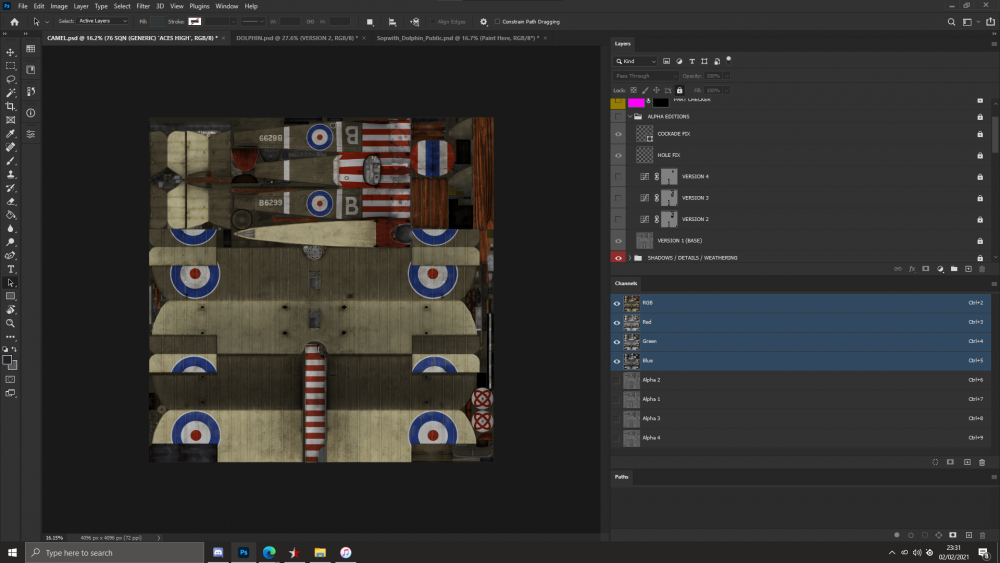The image size is (1000, 563).
Task: Expand the SHADOWS / DETAILS / WEATHERING group
Action: [629, 258]
